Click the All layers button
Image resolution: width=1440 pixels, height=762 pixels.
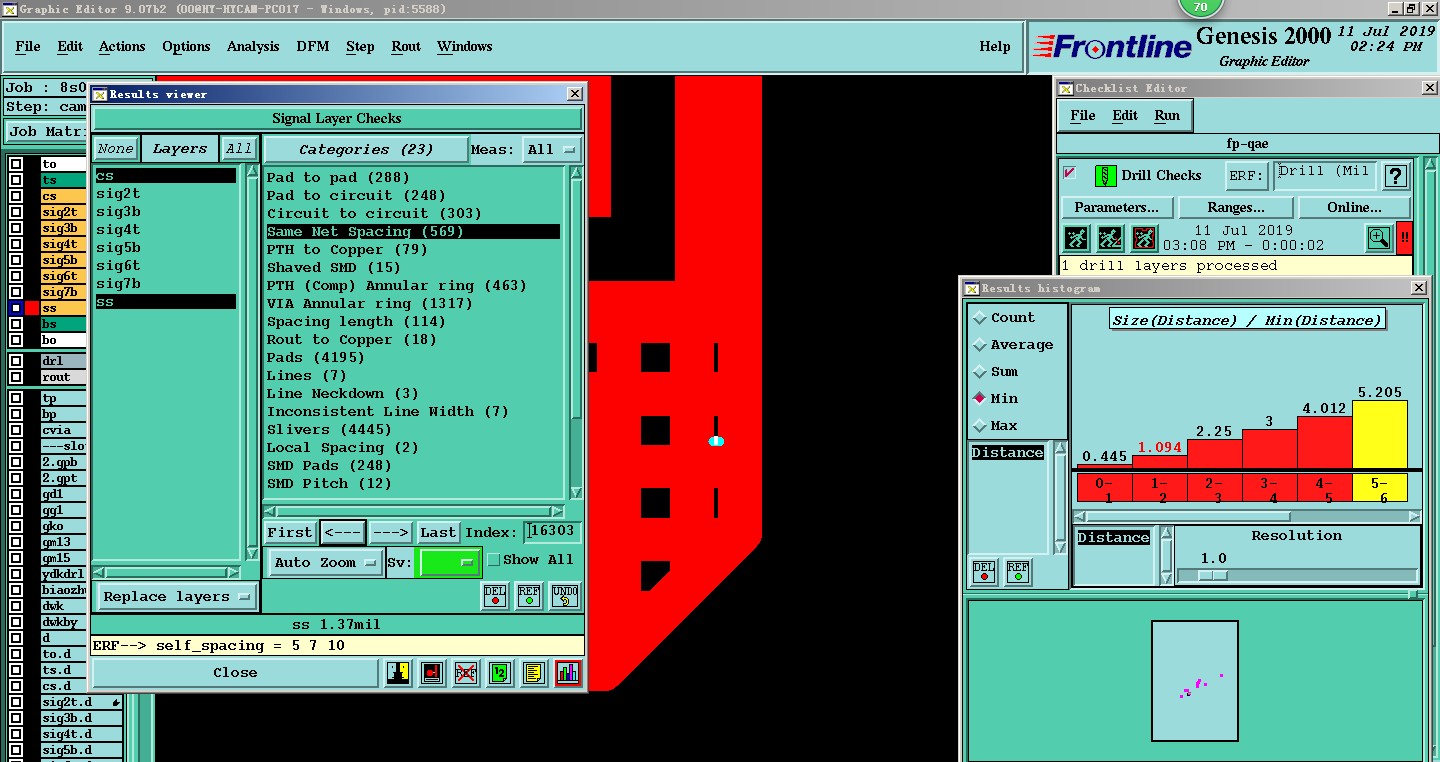[x=238, y=149]
